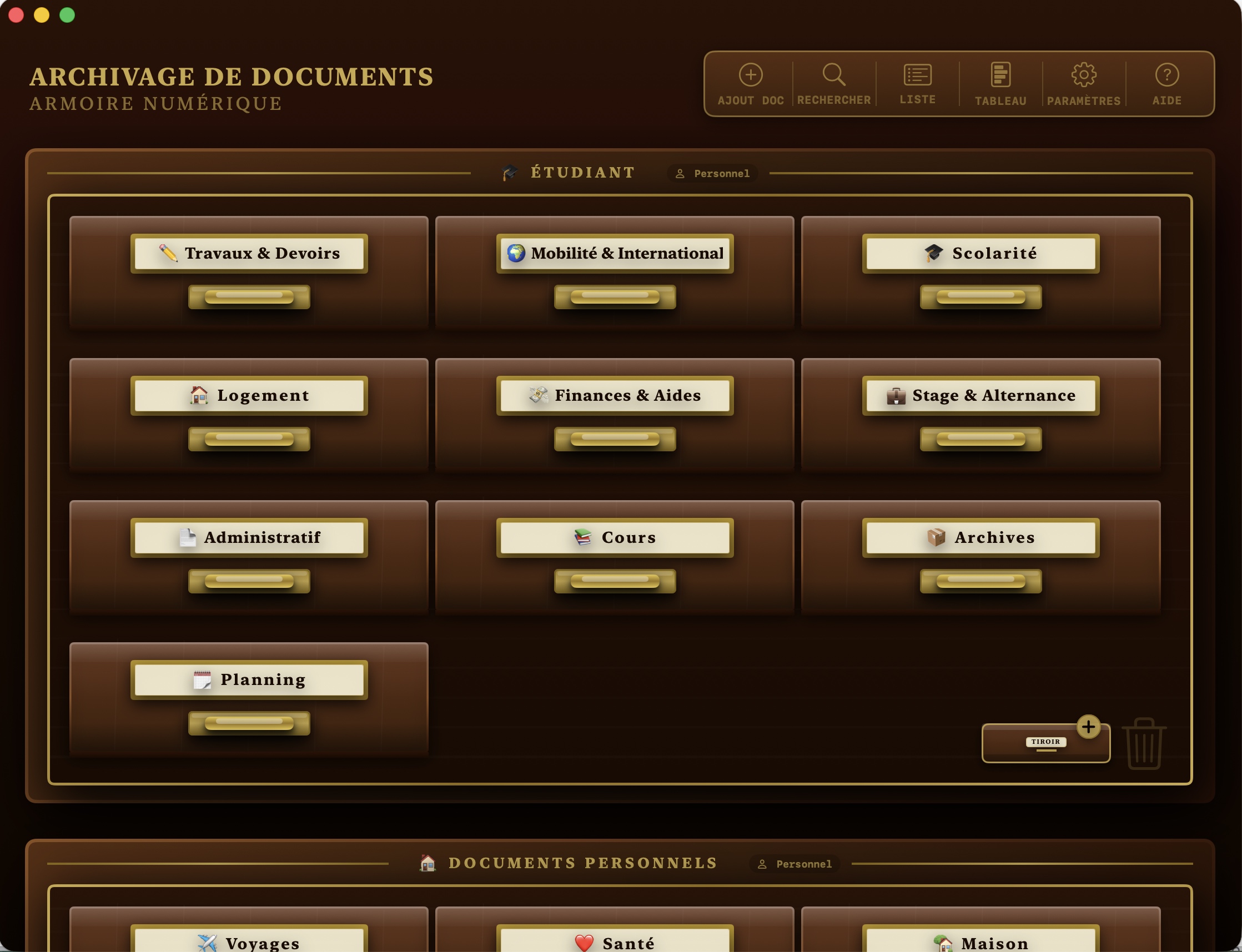
Task: Close the window with the red button
Action: pos(16,15)
